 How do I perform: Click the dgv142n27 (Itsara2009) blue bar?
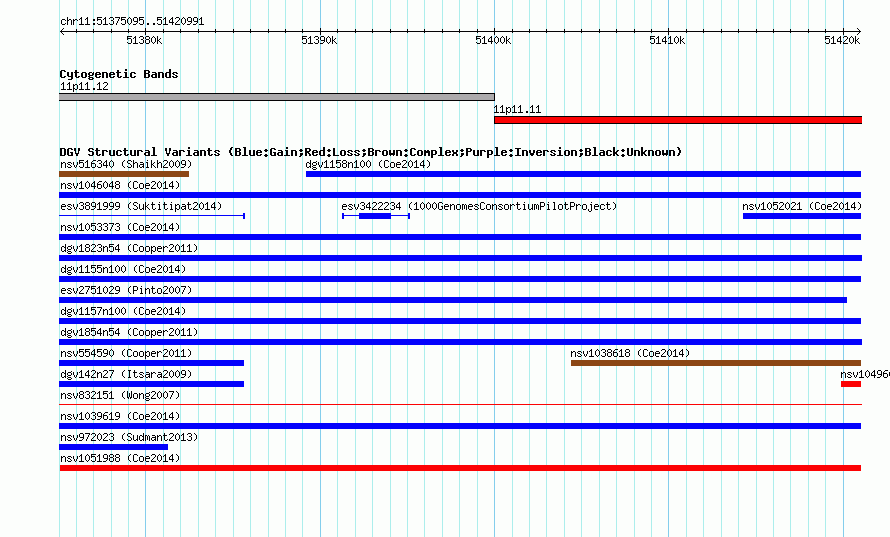click(x=152, y=384)
